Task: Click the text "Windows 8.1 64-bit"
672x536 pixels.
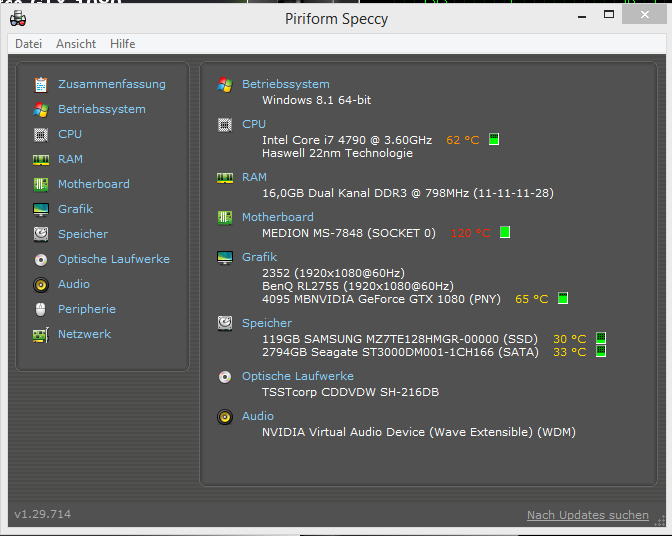Action: point(317,100)
